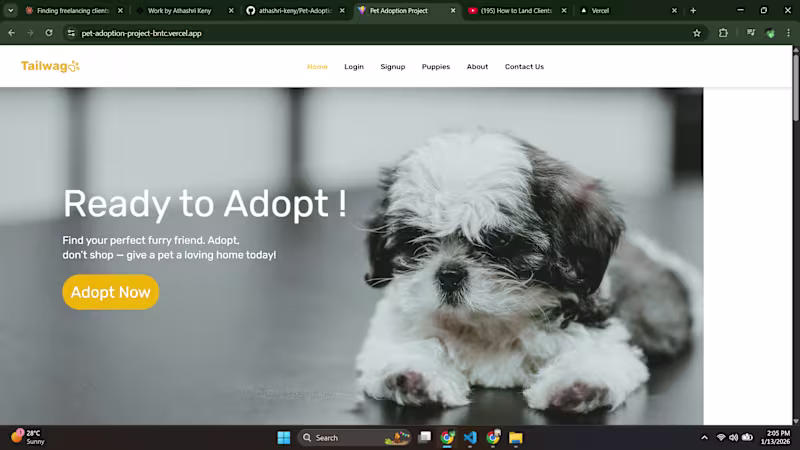The image size is (800, 450).
Task: Close the Pet Adoption Project tab
Action: point(453,10)
